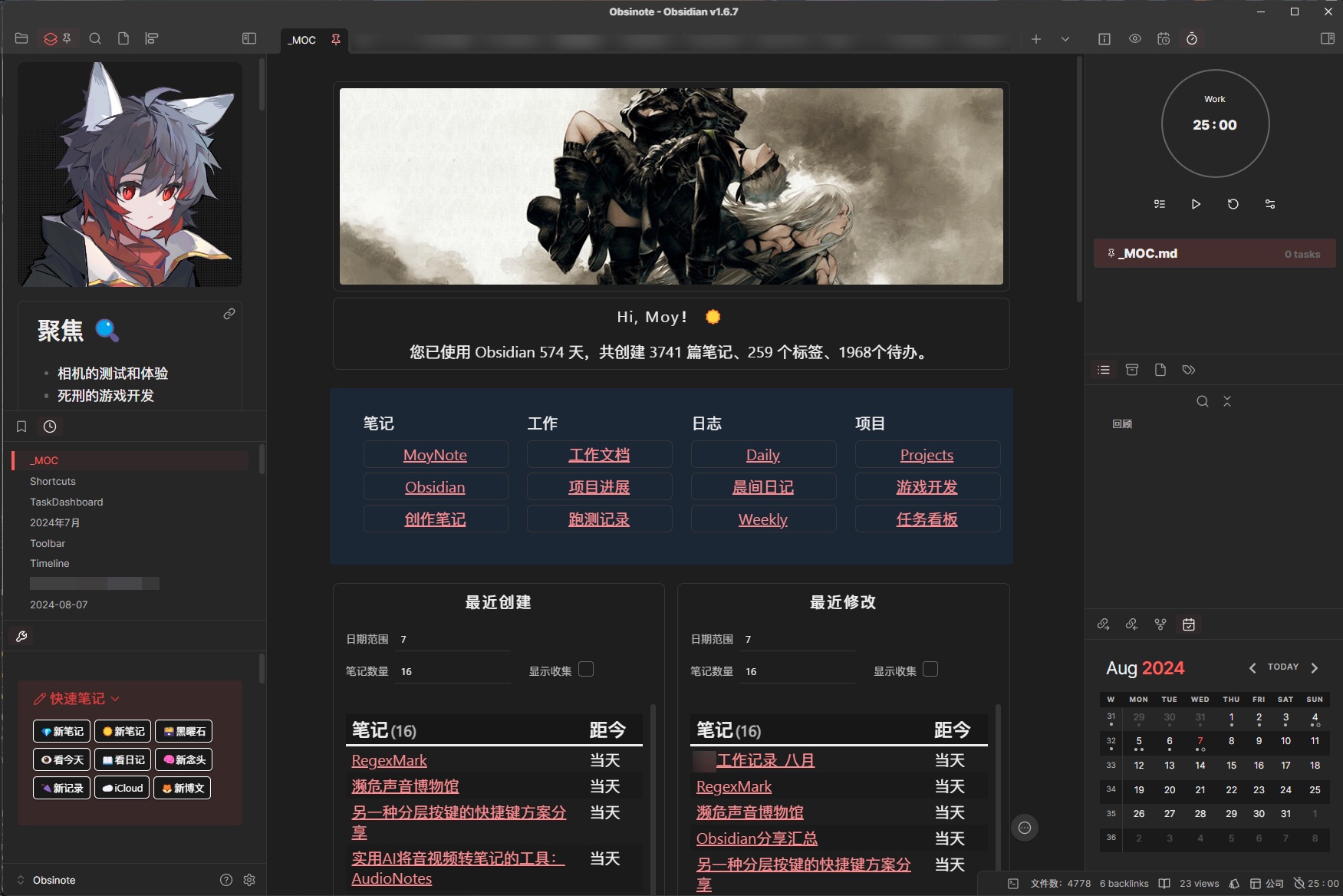Open a new tab with plus icon
The height and width of the screenshot is (896, 1343).
(x=1036, y=39)
